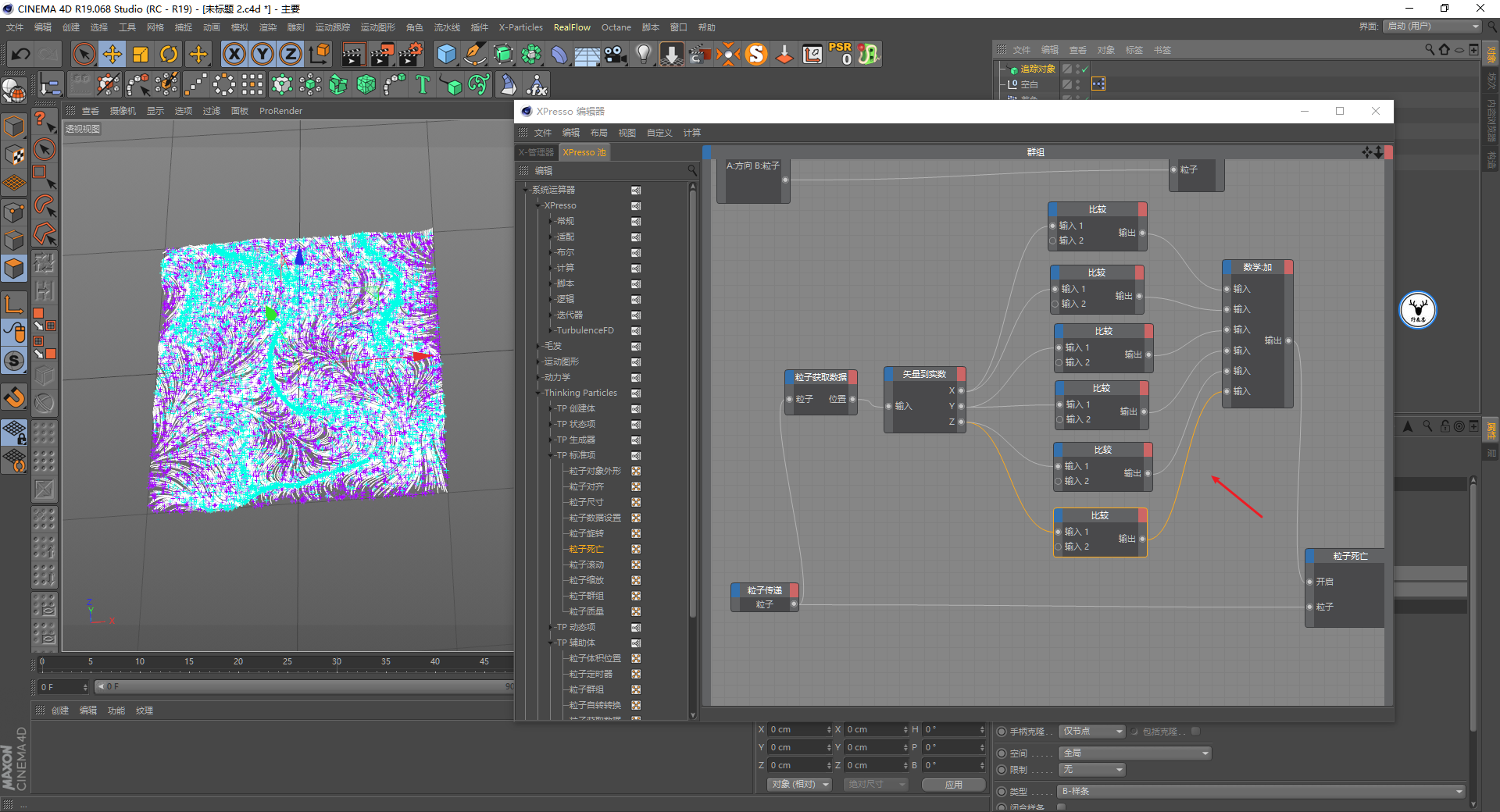Add a Camera object
1500x812 pixels.
tap(616, 54)
